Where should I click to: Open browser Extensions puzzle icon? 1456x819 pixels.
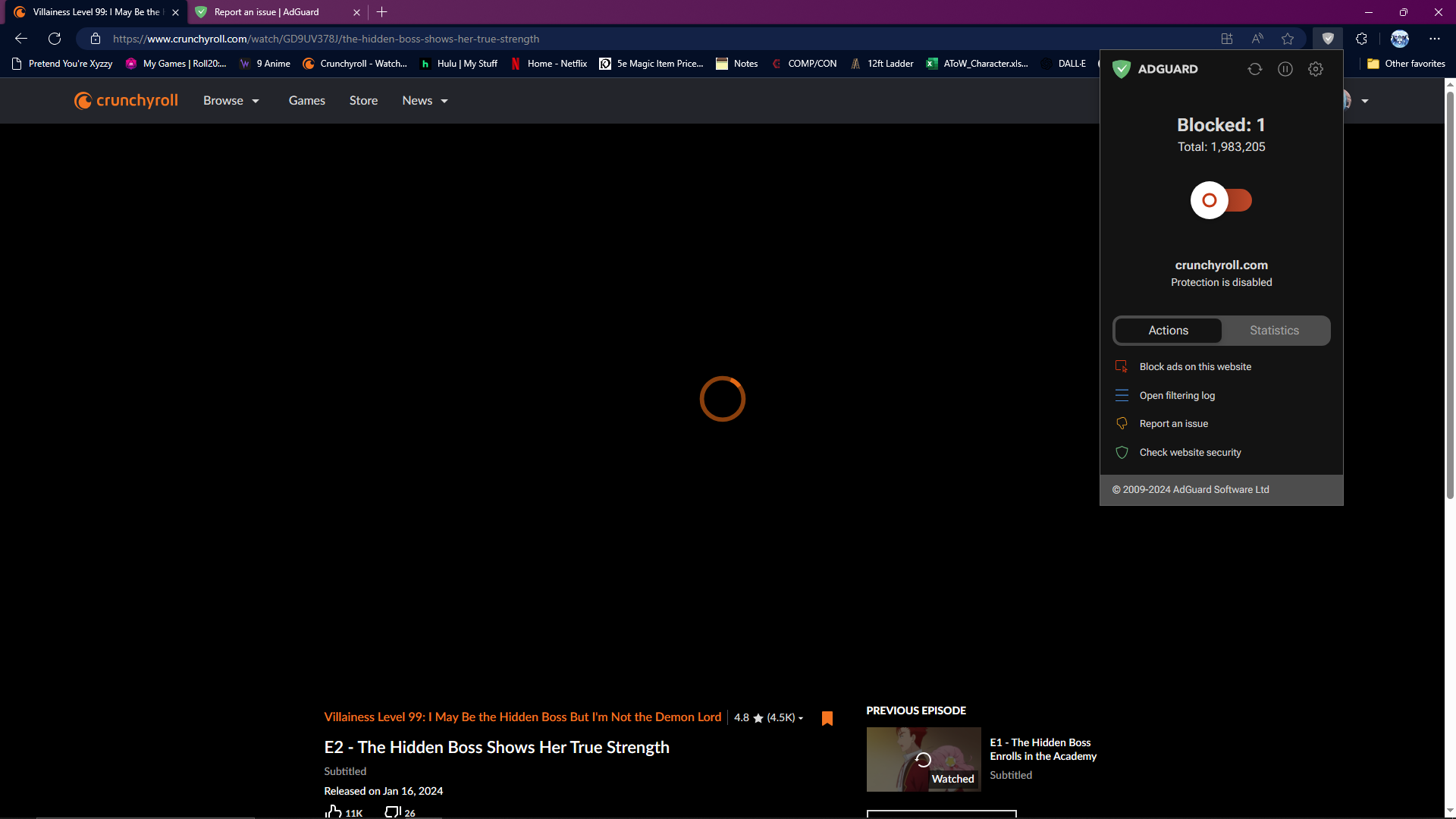(1361, 39)
